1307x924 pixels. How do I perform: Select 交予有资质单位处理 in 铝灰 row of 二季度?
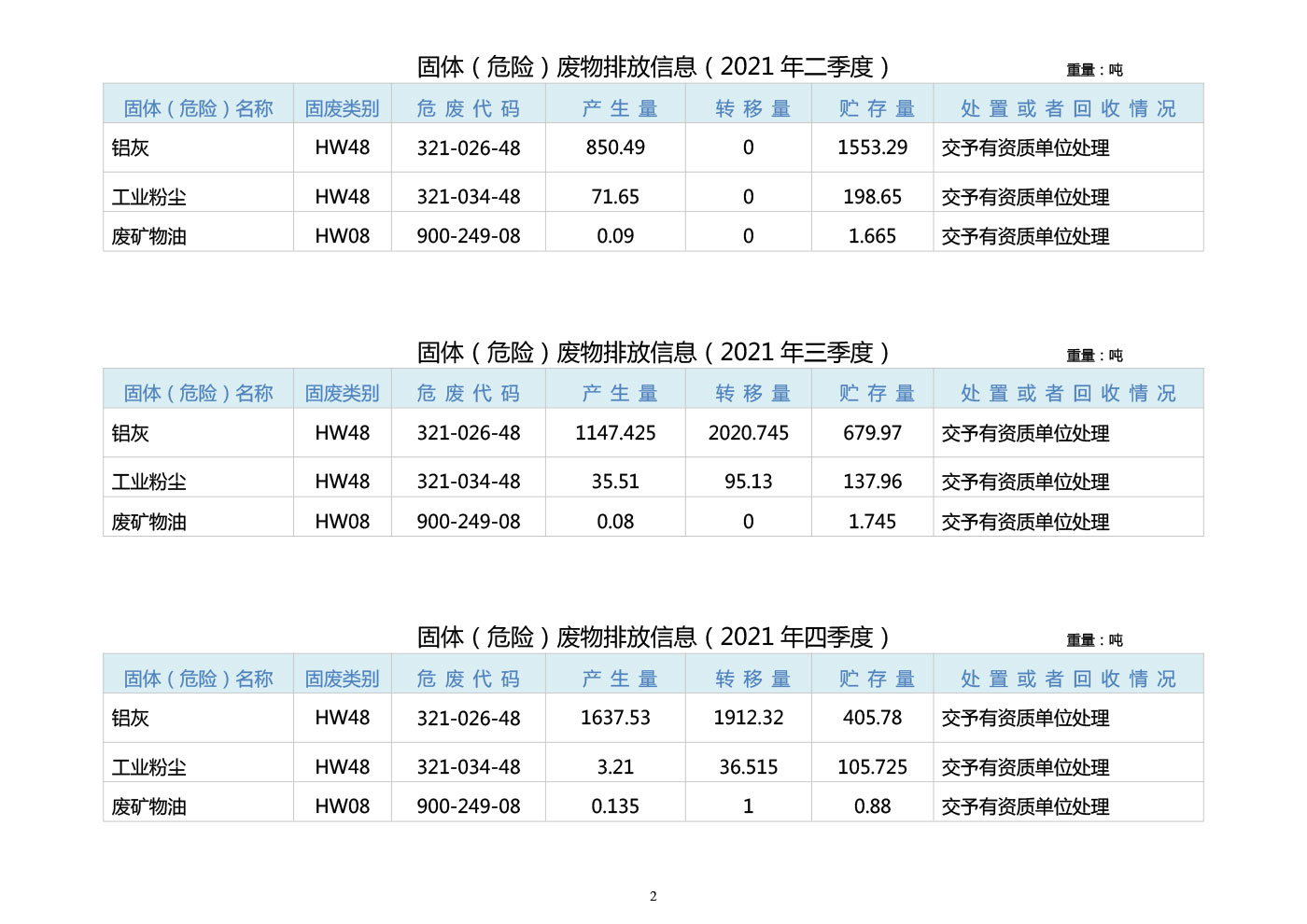(x=1025, y=147)
